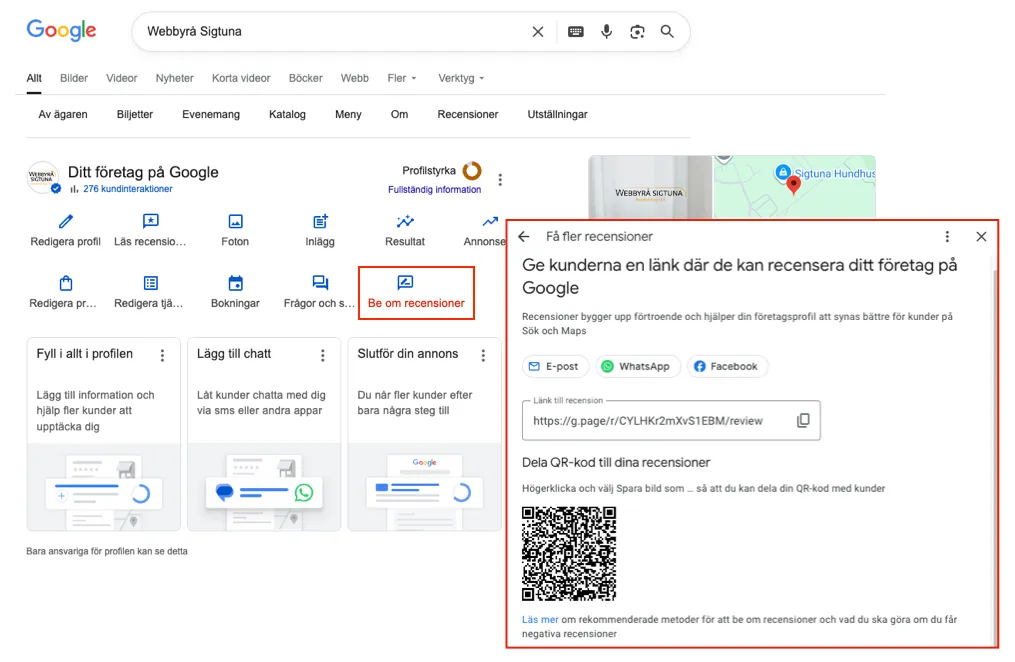This screenshot has height=662, width=1015.
Task: Click the magnifying glass search icon
Action: [667, 31]
